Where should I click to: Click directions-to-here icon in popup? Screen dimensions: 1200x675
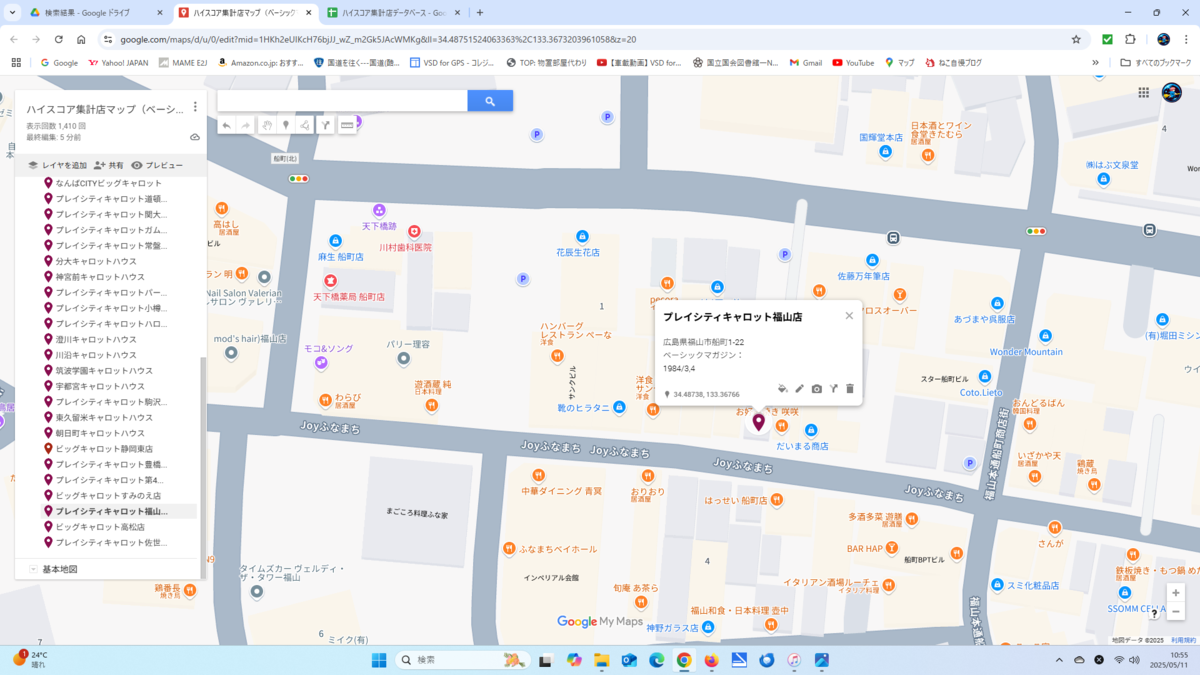(834, 389)
